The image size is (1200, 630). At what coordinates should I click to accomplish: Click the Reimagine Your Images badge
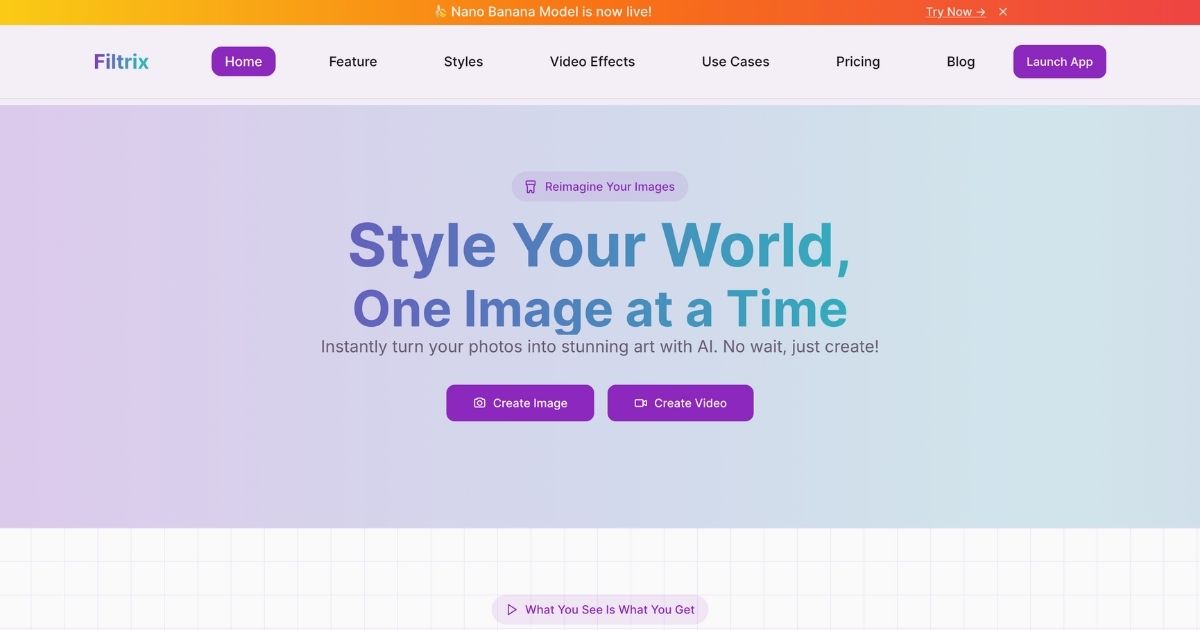pyautogui.click(x=600, y=186)
